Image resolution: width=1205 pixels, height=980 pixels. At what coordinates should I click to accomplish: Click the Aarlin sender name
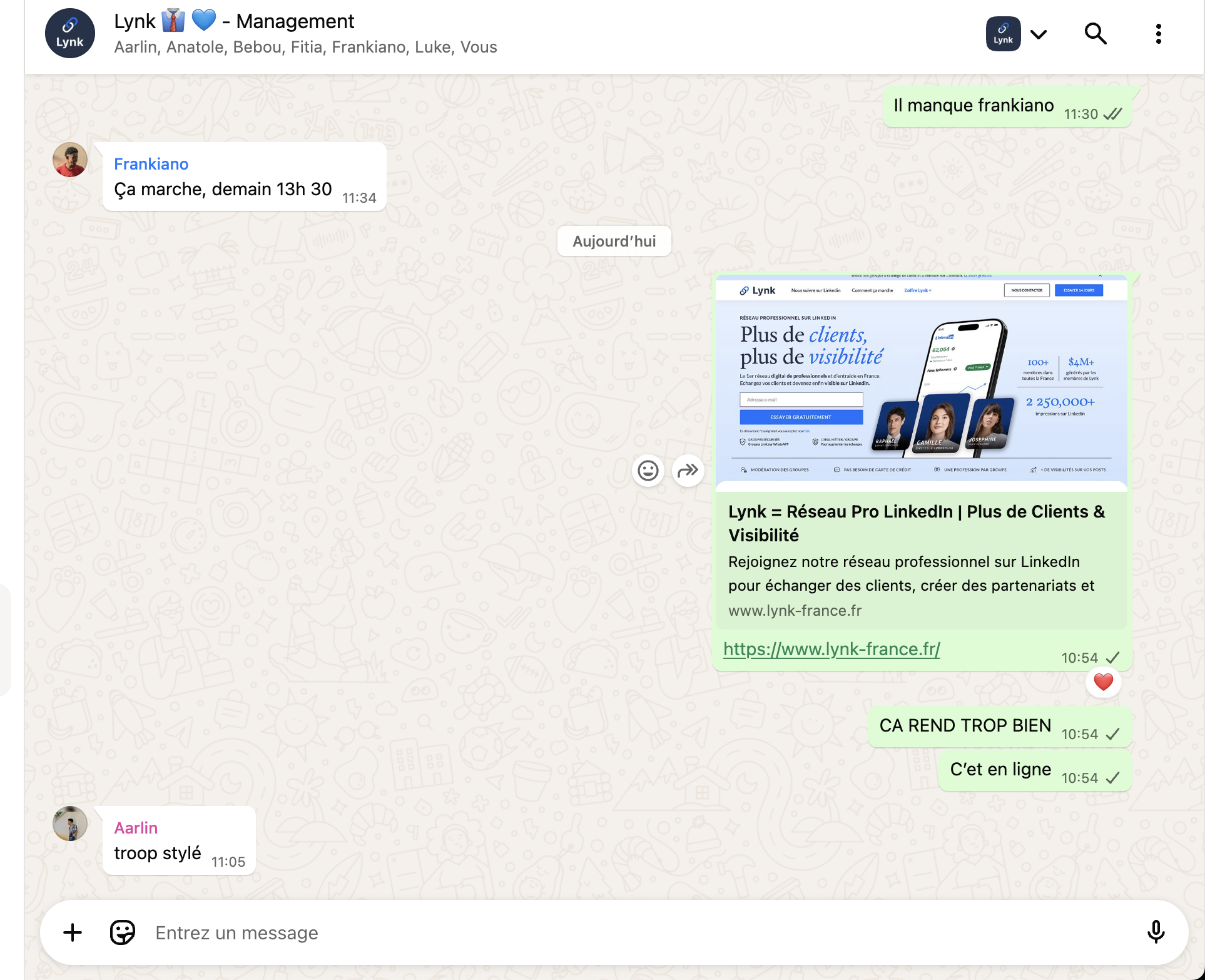(136, 828)
